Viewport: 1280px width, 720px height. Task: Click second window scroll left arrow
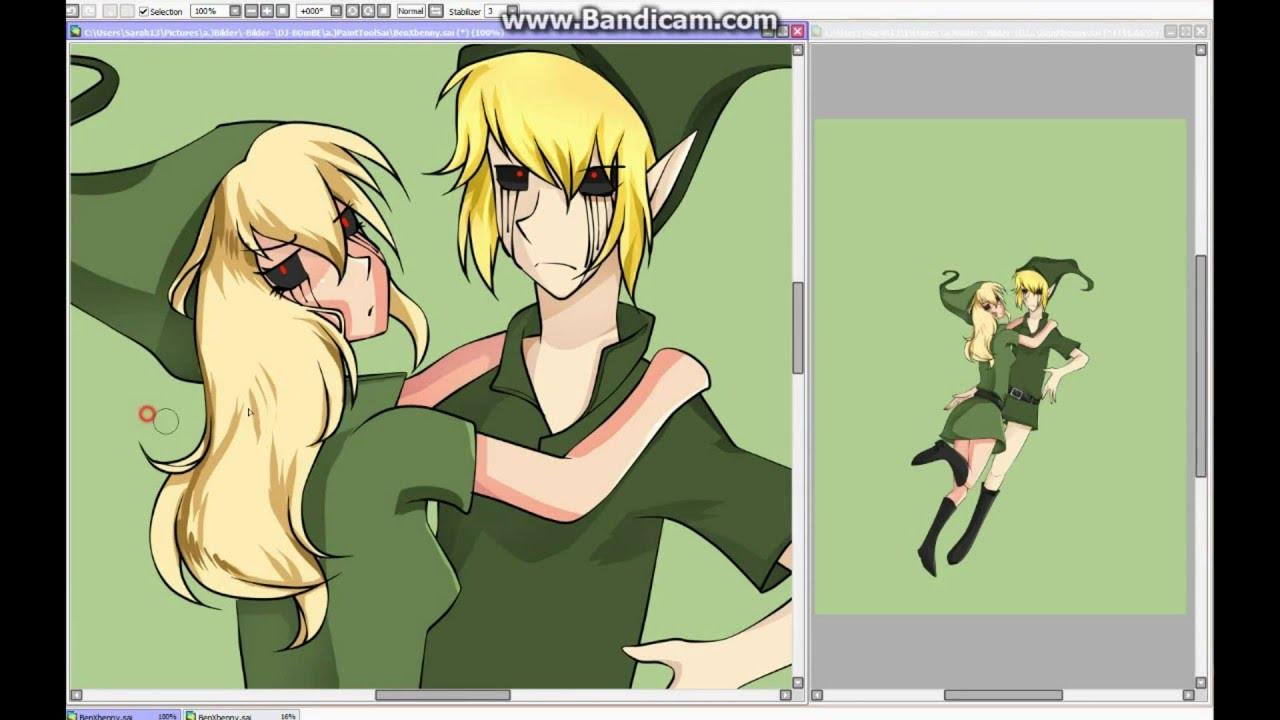click(x=817, y=695)
